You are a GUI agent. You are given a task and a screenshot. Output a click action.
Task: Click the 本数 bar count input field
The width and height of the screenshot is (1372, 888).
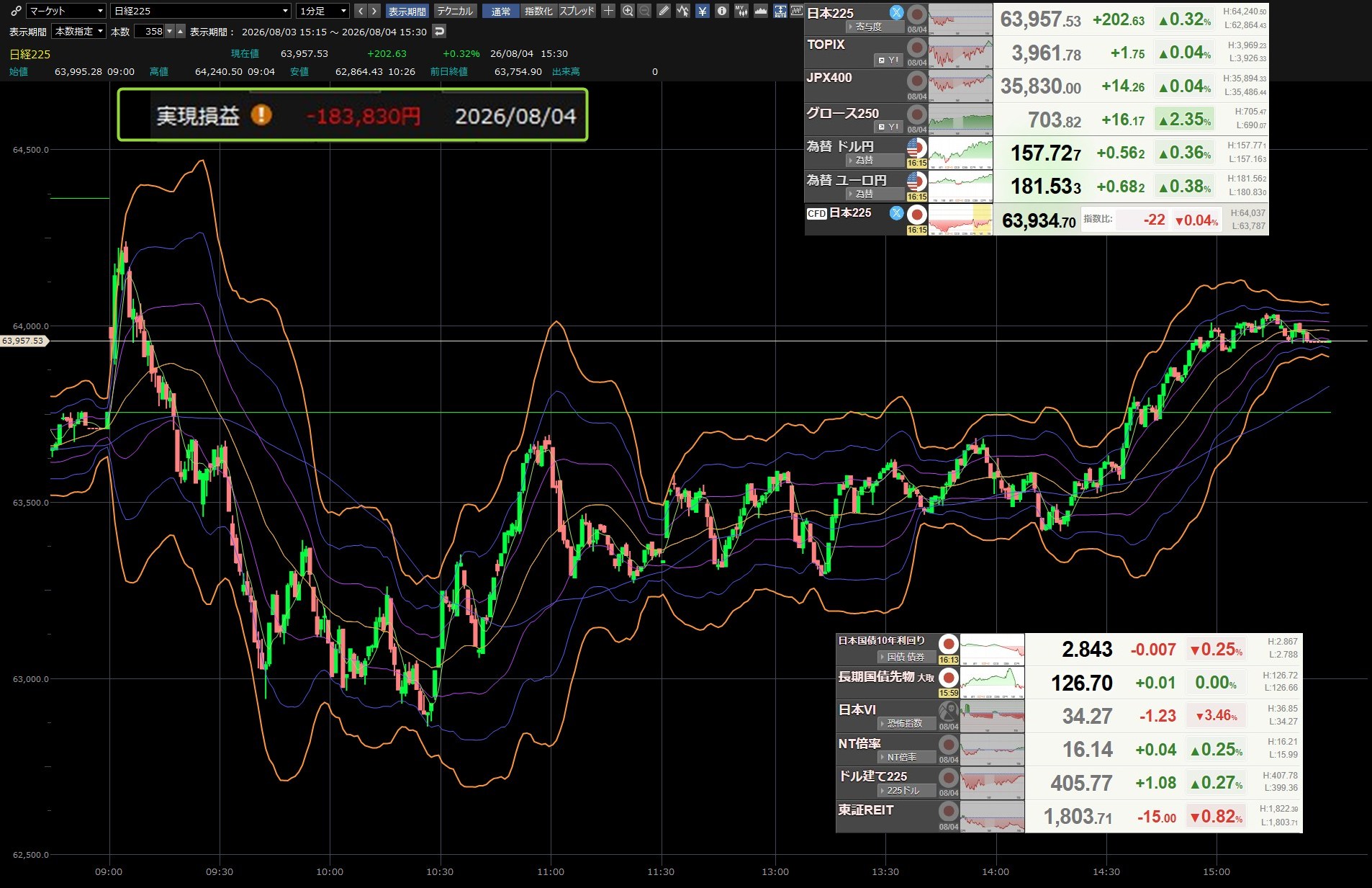[150, 32]
